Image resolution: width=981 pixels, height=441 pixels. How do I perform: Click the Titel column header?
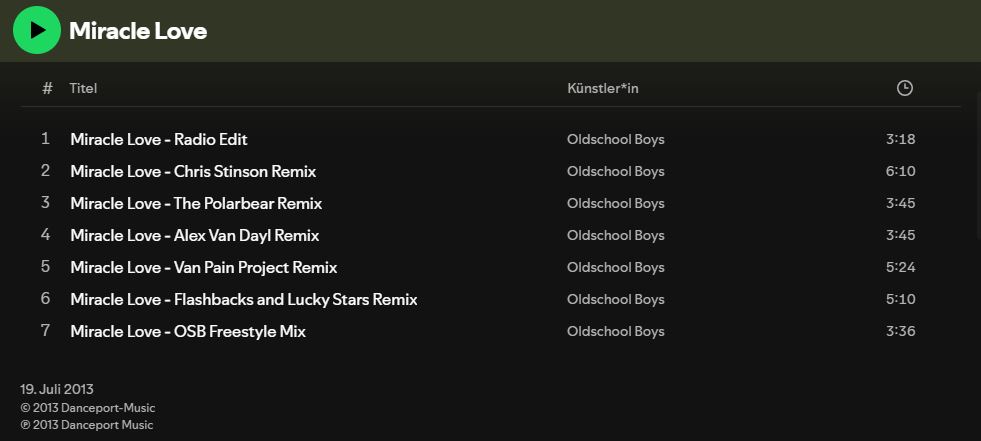pyautogui.click(x=83, y=88)
